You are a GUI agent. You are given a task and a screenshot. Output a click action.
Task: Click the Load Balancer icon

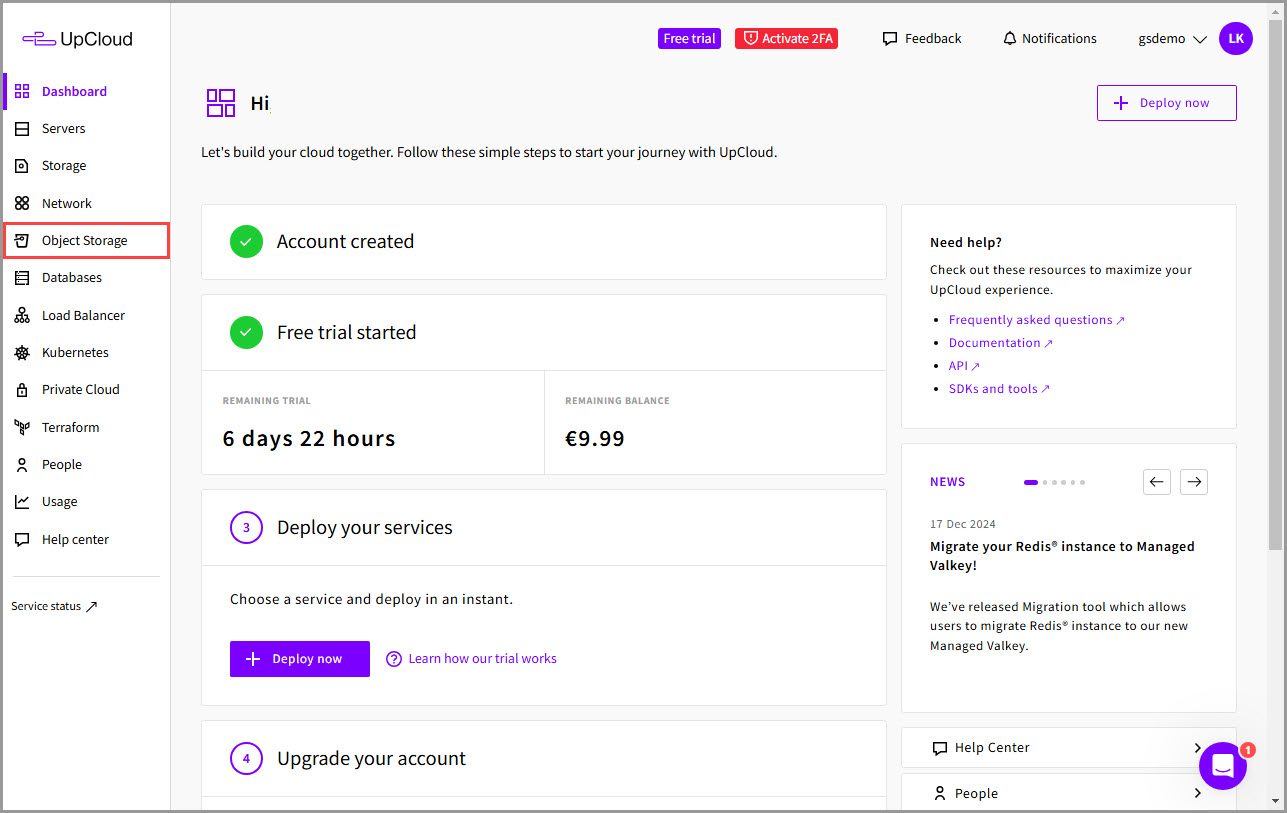click(x=22, y=315)
